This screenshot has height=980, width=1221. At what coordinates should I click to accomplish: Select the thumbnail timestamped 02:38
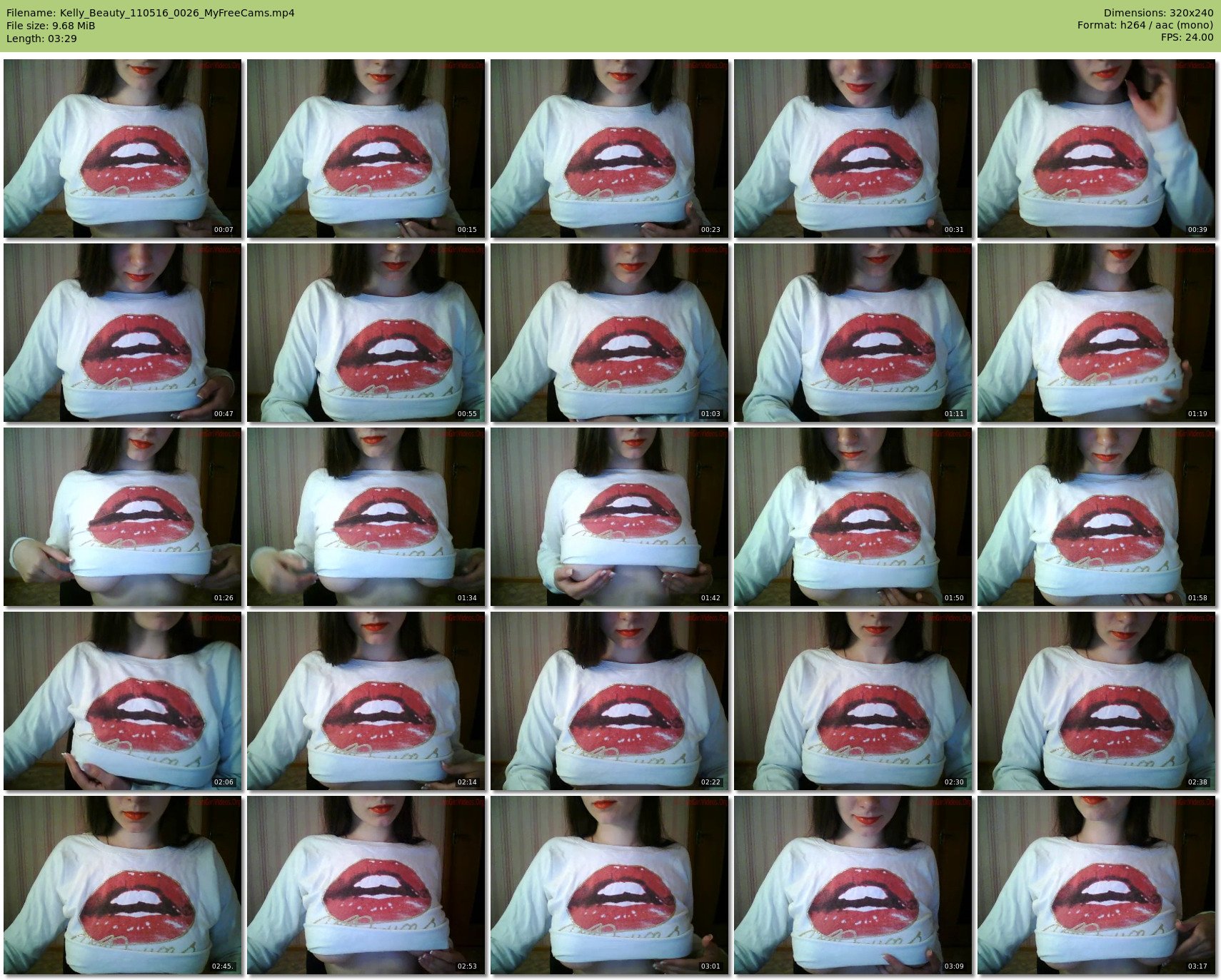[x=1096, y=700]
